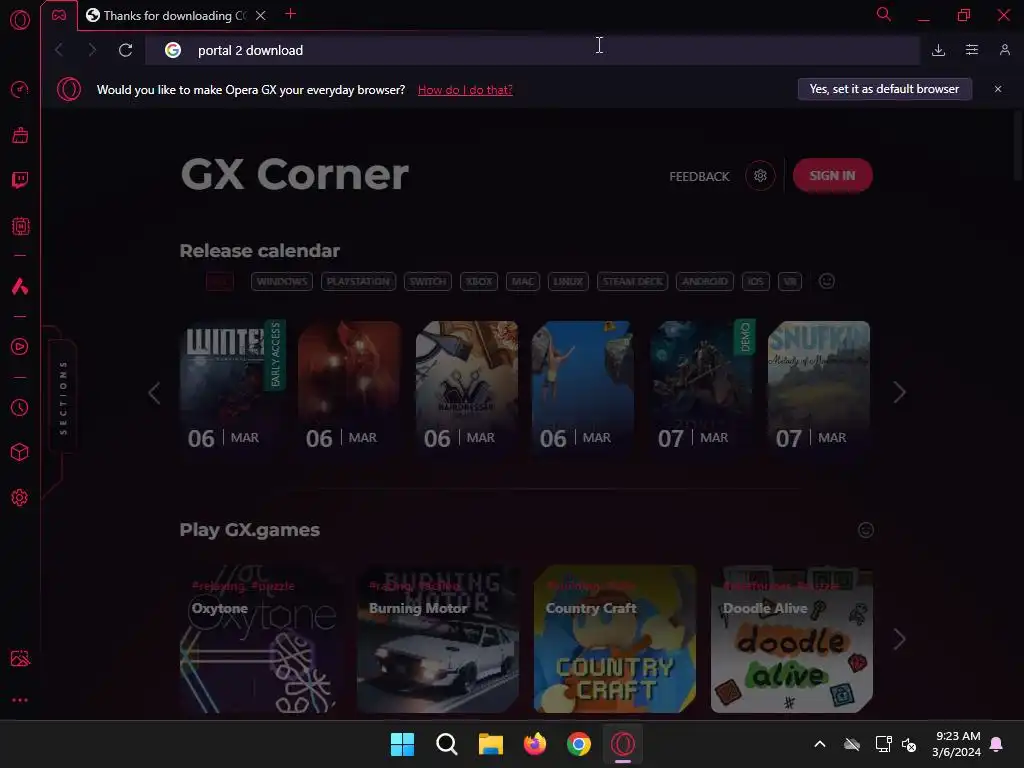
Task: Open Settings gear in the sidebar
Action: [20, 498]
